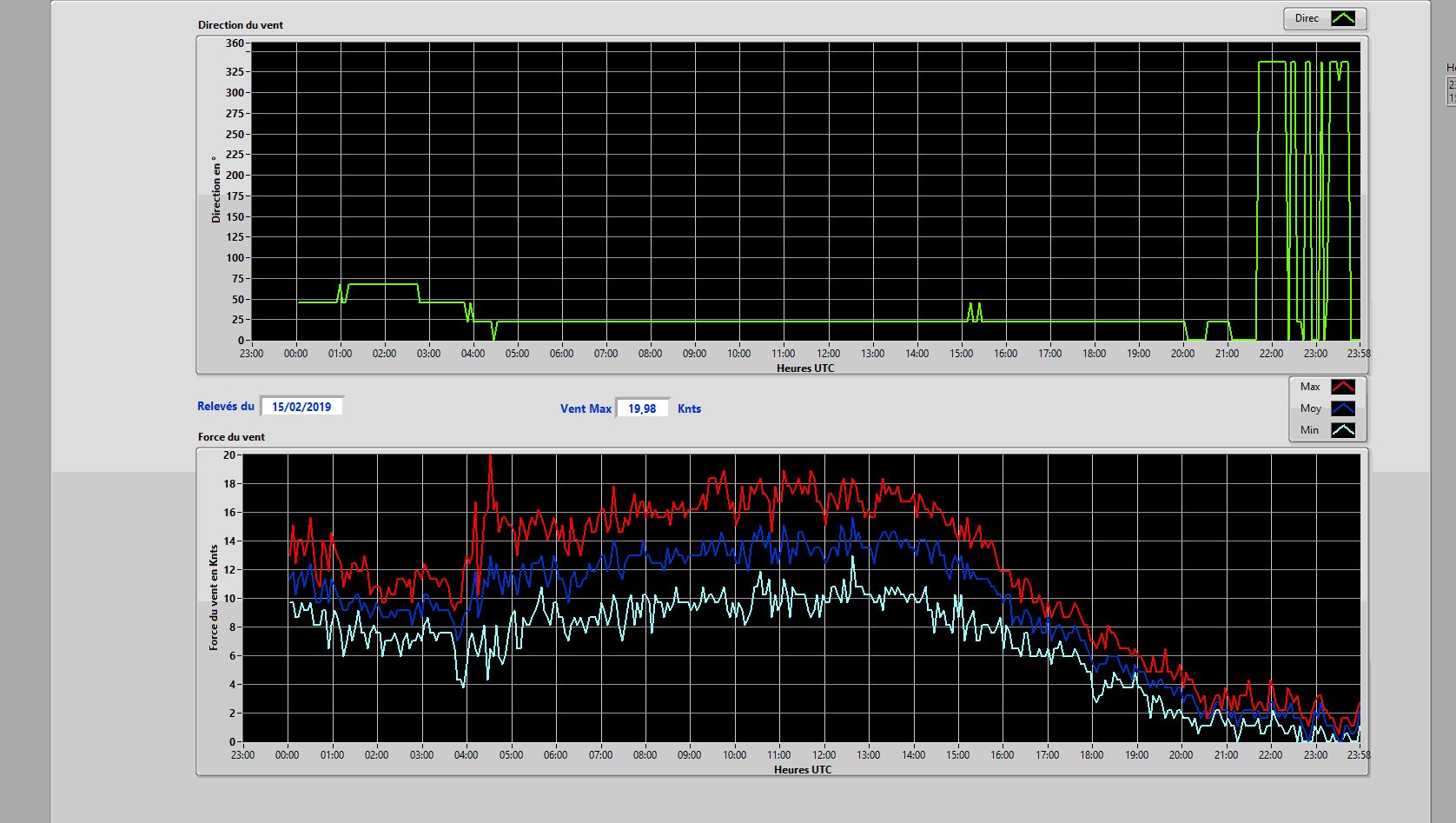The height and width of the screenshot is (823, 1456).
Task: Click the 'Min' legend name
Action: (1309, 430)
